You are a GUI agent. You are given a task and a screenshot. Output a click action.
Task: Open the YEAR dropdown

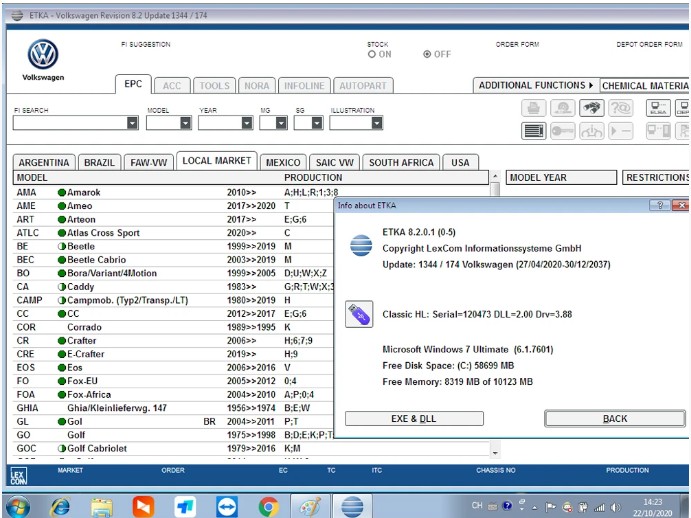point(247,123)
